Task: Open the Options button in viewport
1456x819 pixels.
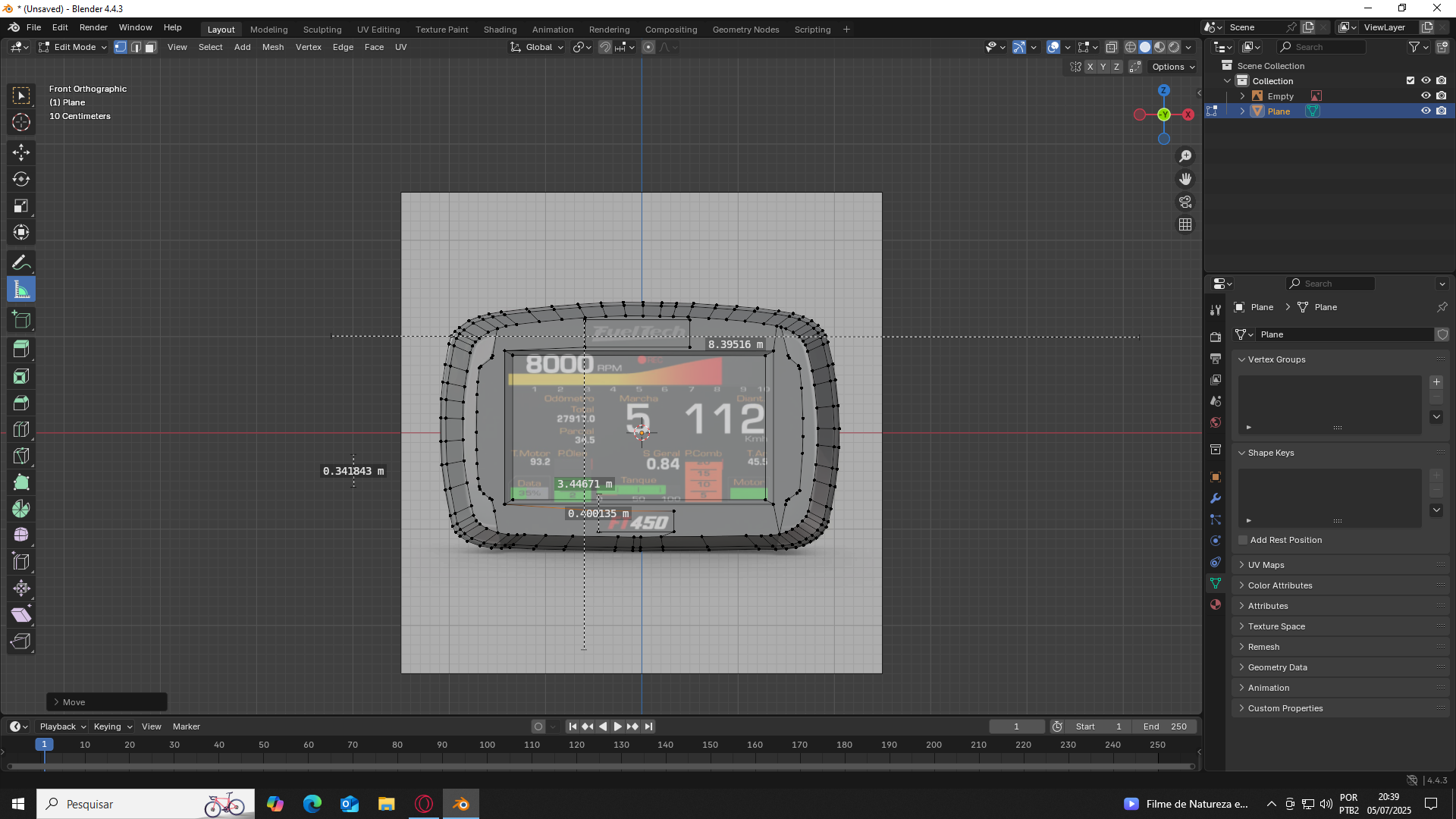Action: tap(1172, 67)
